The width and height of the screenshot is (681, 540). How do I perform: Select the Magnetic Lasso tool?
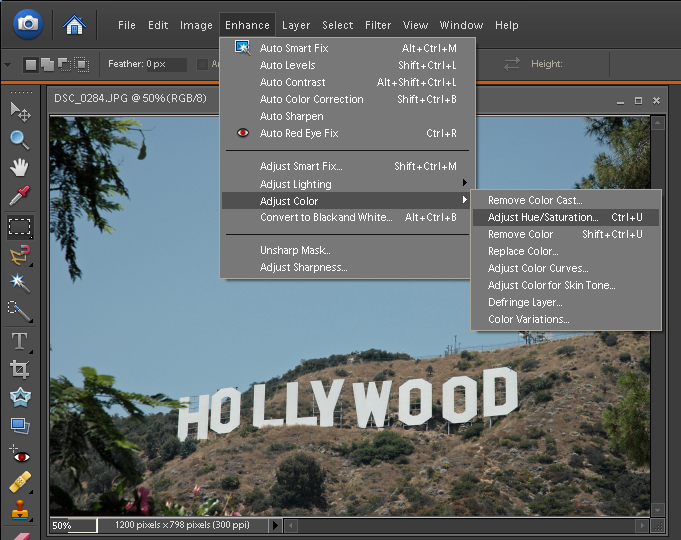(x=20, y=254)
